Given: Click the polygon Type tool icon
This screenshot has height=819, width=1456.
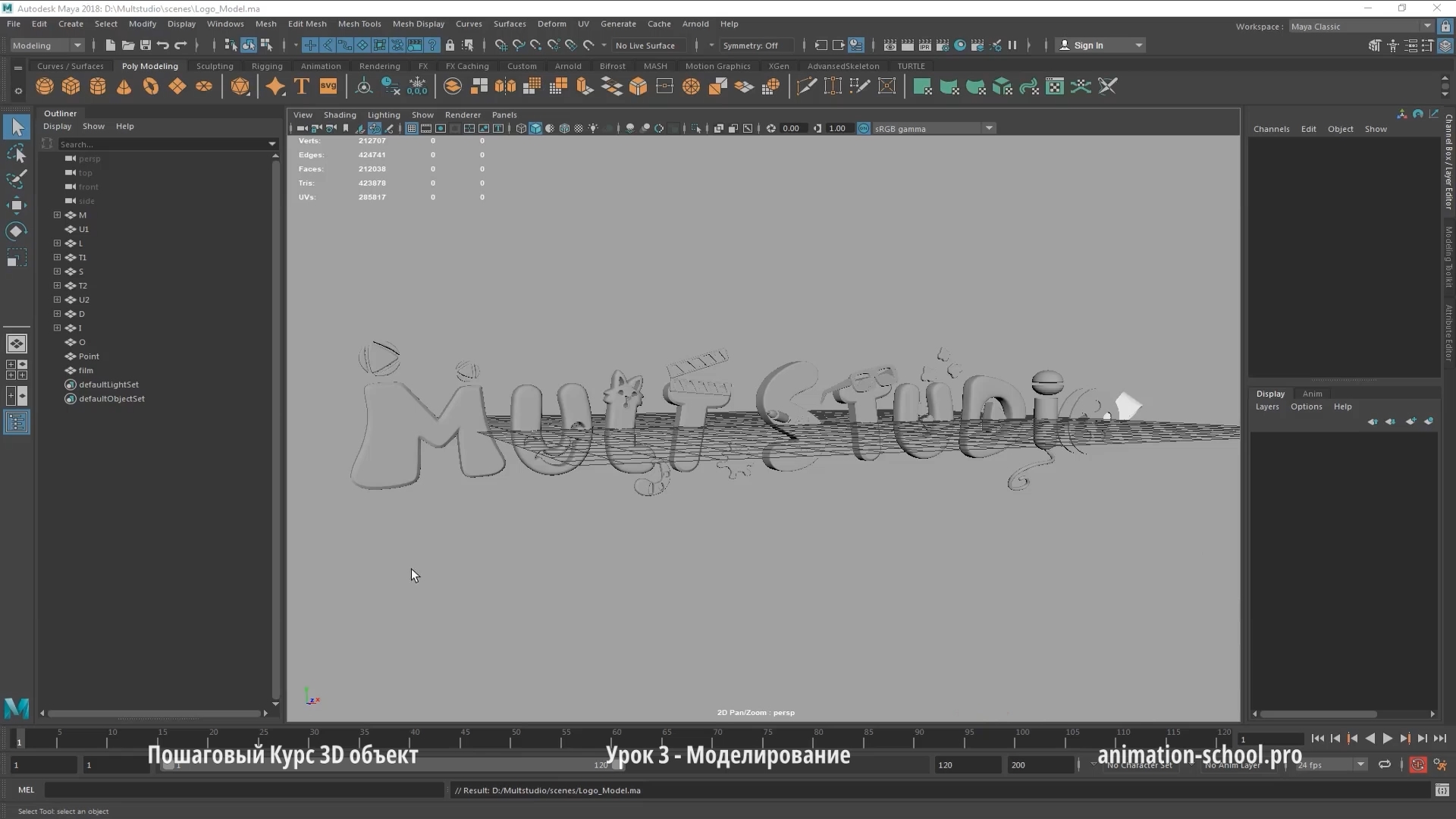Looking at the screenshot, I should pyautogui.click(x=302, y=86).
